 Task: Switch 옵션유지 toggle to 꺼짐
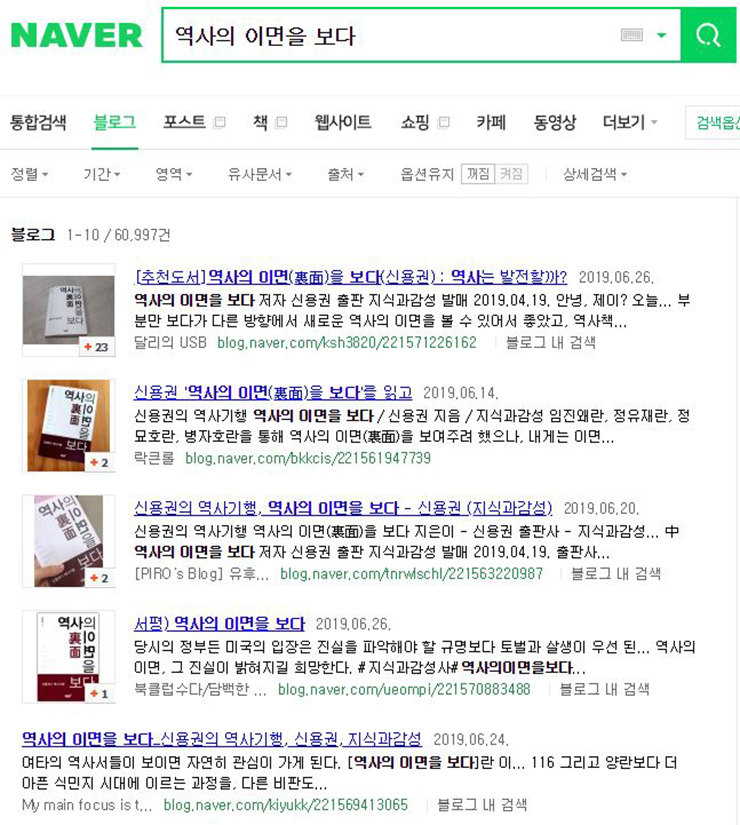click(x=478, y=174)
